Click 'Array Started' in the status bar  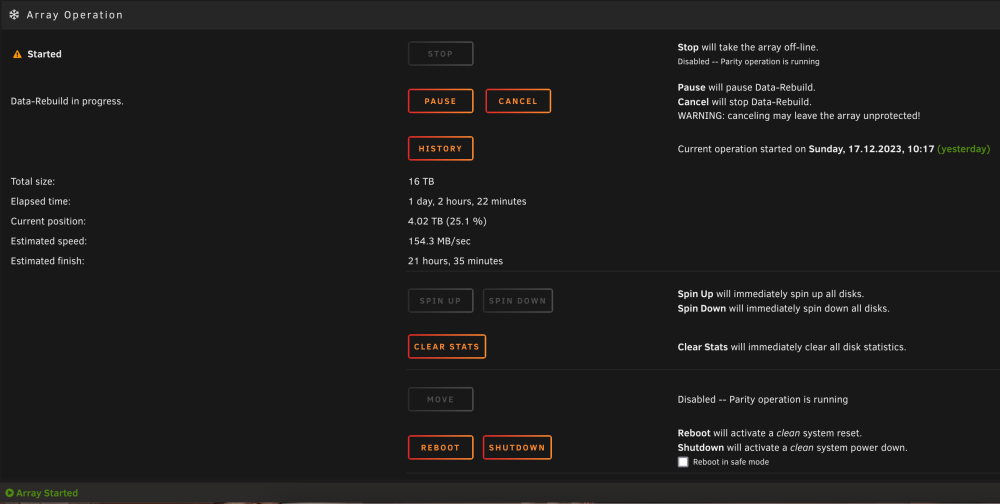point(47,493)
